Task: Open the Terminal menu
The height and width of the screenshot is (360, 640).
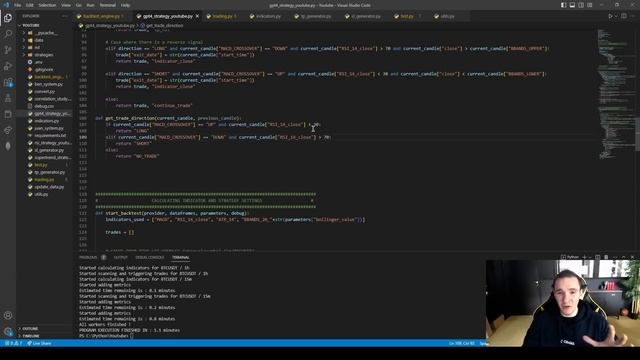Action: pyautogui.click(x=108, y=5)
